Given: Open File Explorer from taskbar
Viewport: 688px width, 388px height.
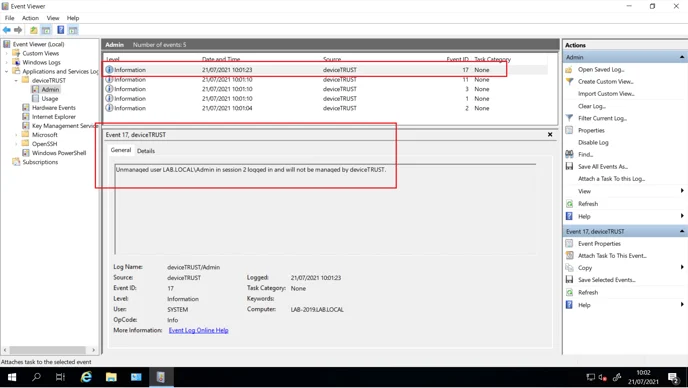Looking at the screenshot, I should pyautogui.click(x=111, y=377).
